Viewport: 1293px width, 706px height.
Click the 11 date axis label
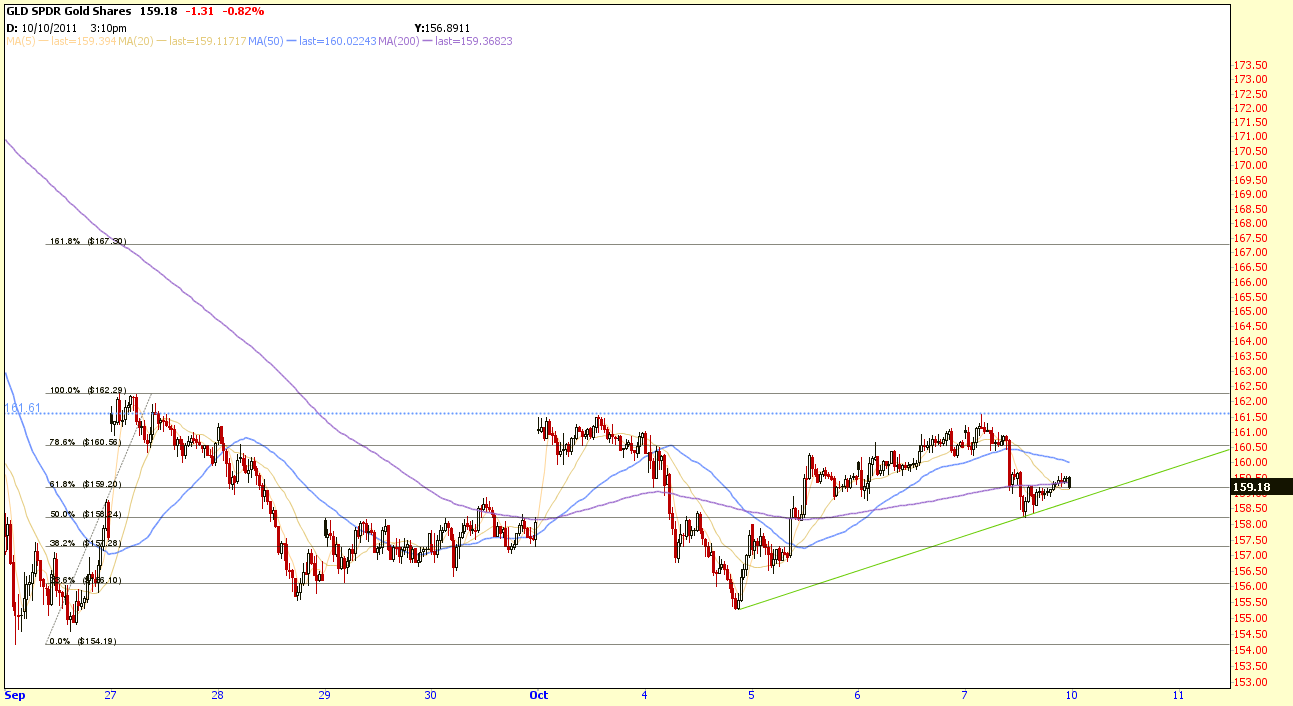point(1178,695)
